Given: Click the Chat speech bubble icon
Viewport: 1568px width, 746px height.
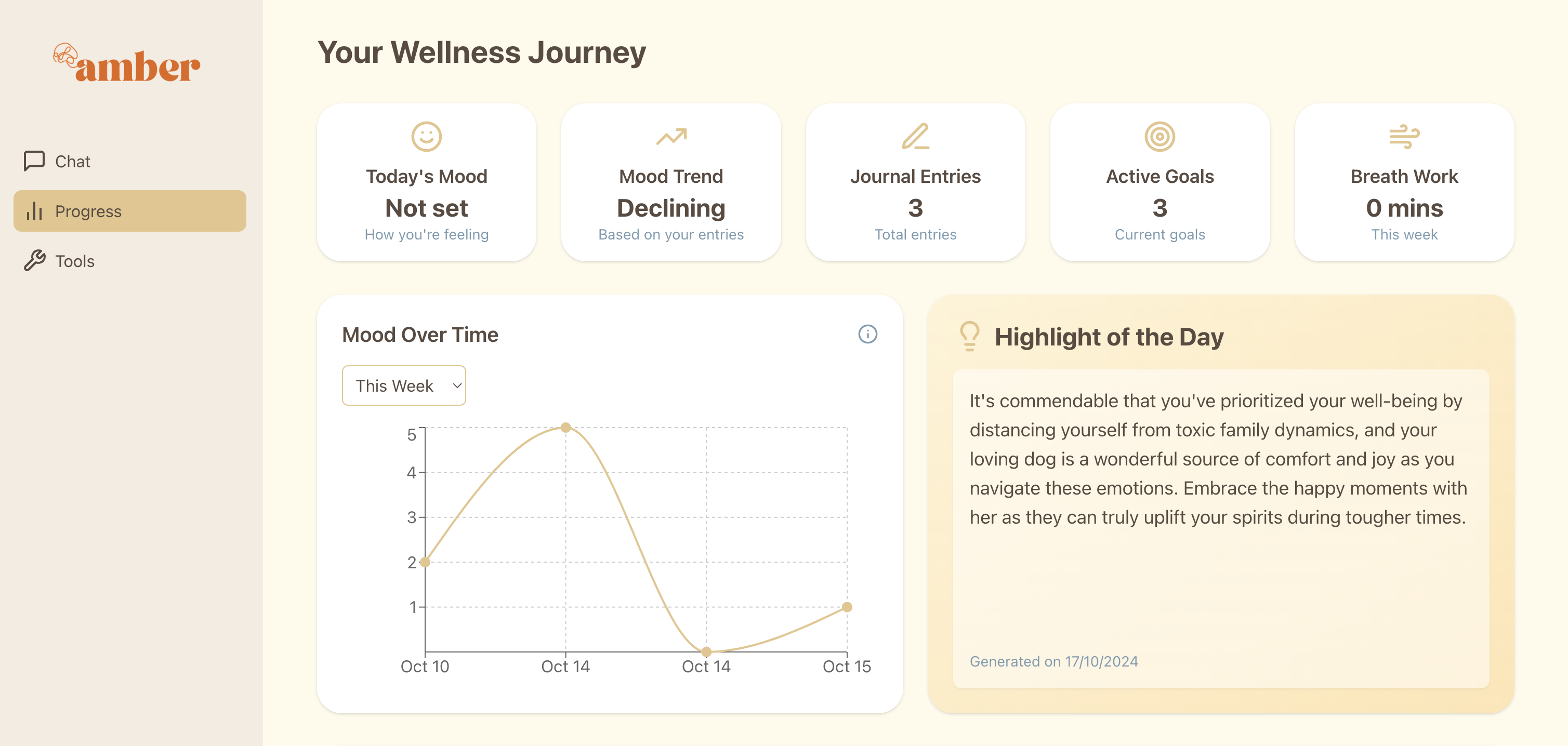Looking at the screenshot, I should pos(34,161).
